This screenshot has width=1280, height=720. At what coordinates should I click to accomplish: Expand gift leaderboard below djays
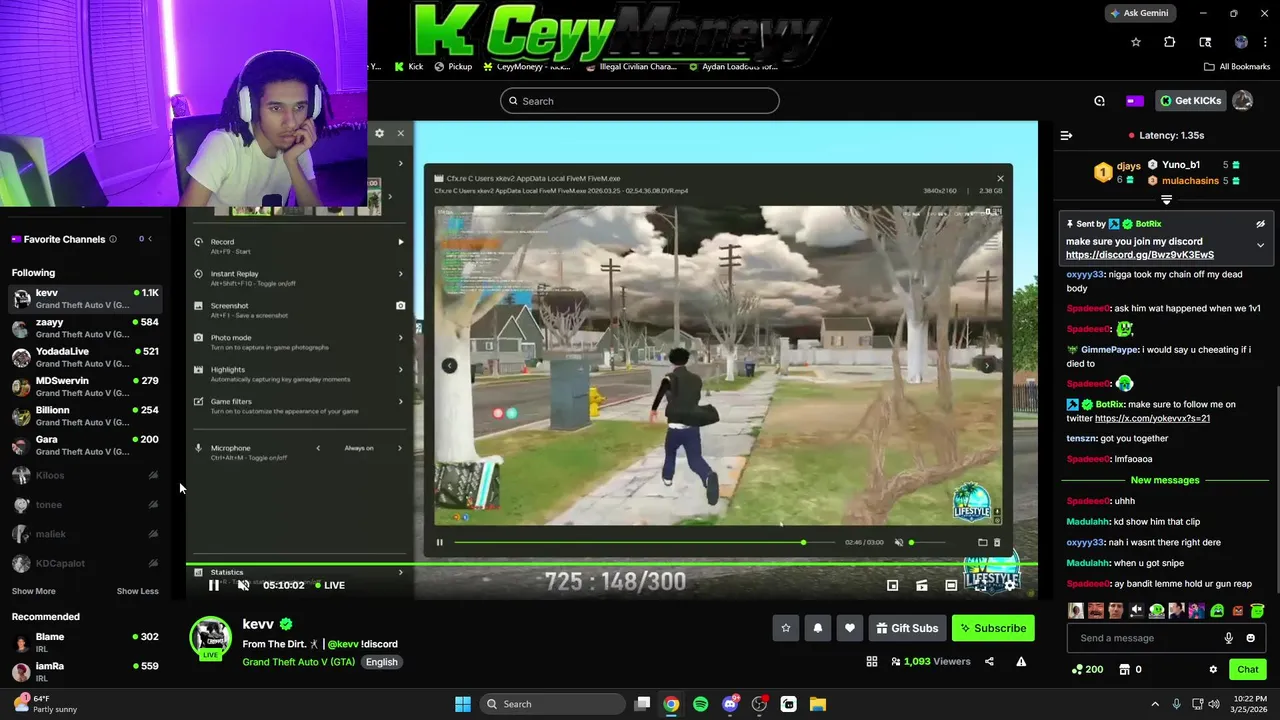click(1166, 200)
